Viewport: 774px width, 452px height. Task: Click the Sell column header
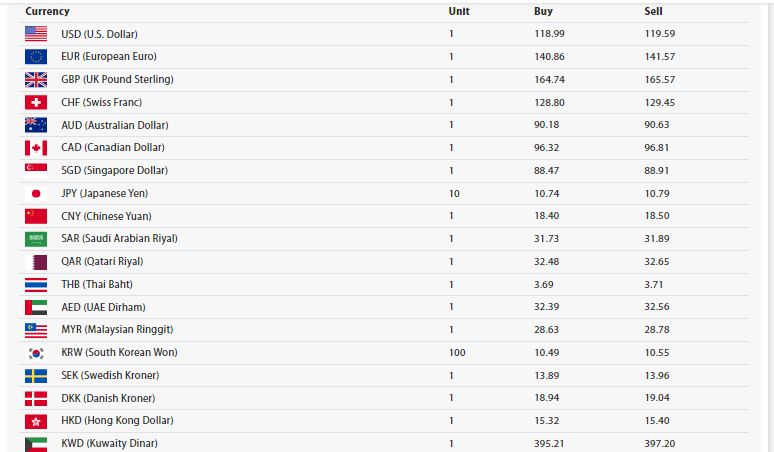click(653, 11)
